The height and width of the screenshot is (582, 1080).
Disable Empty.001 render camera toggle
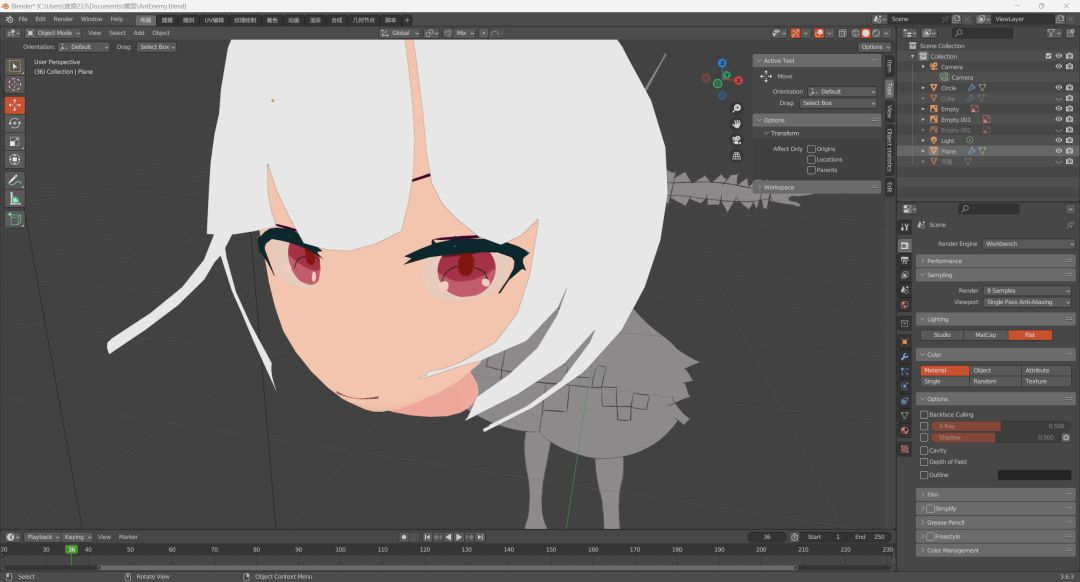[x=1070, y=119]
